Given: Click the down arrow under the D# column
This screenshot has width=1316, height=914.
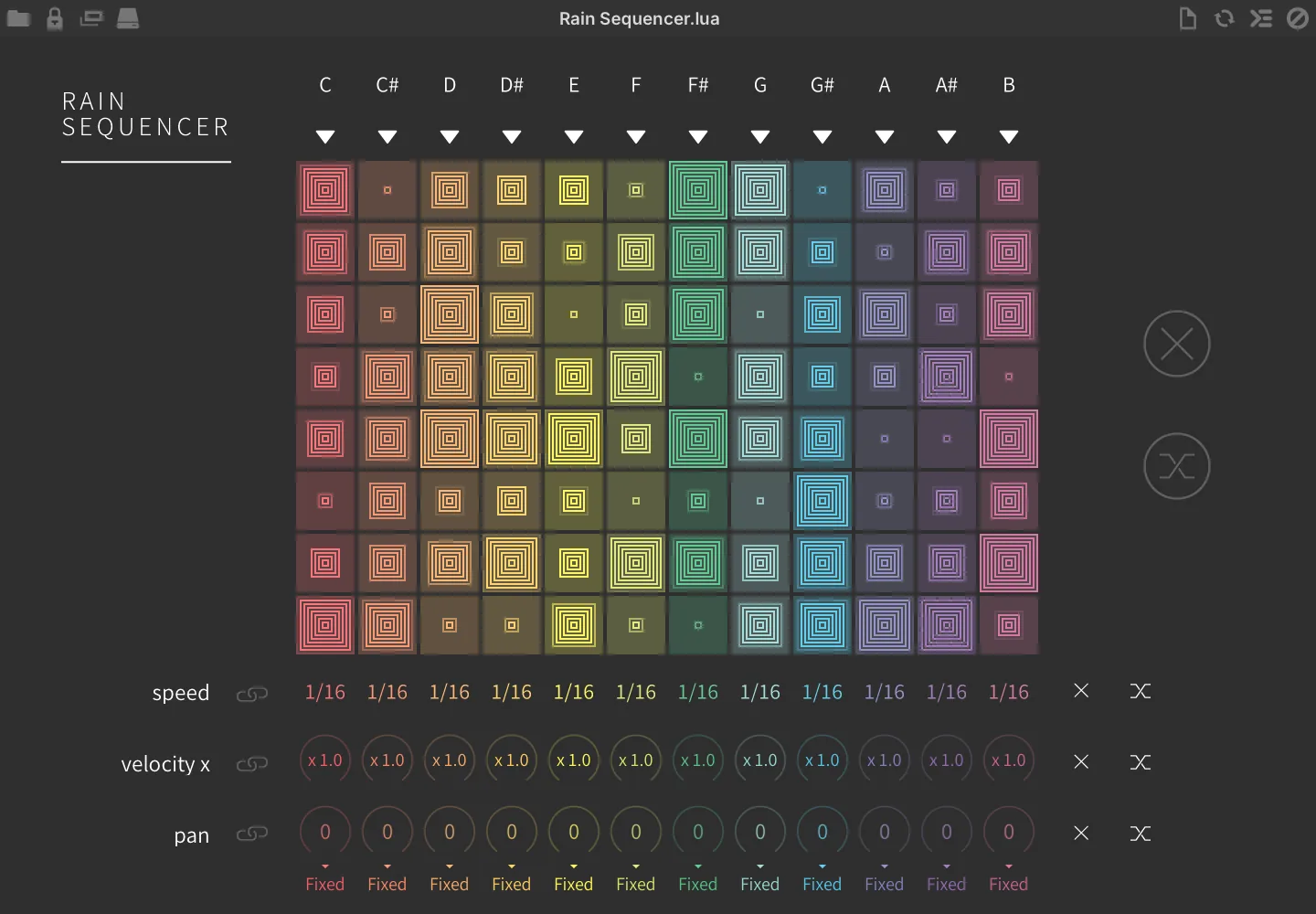Looking at the screenshot, I should (512, 137).
